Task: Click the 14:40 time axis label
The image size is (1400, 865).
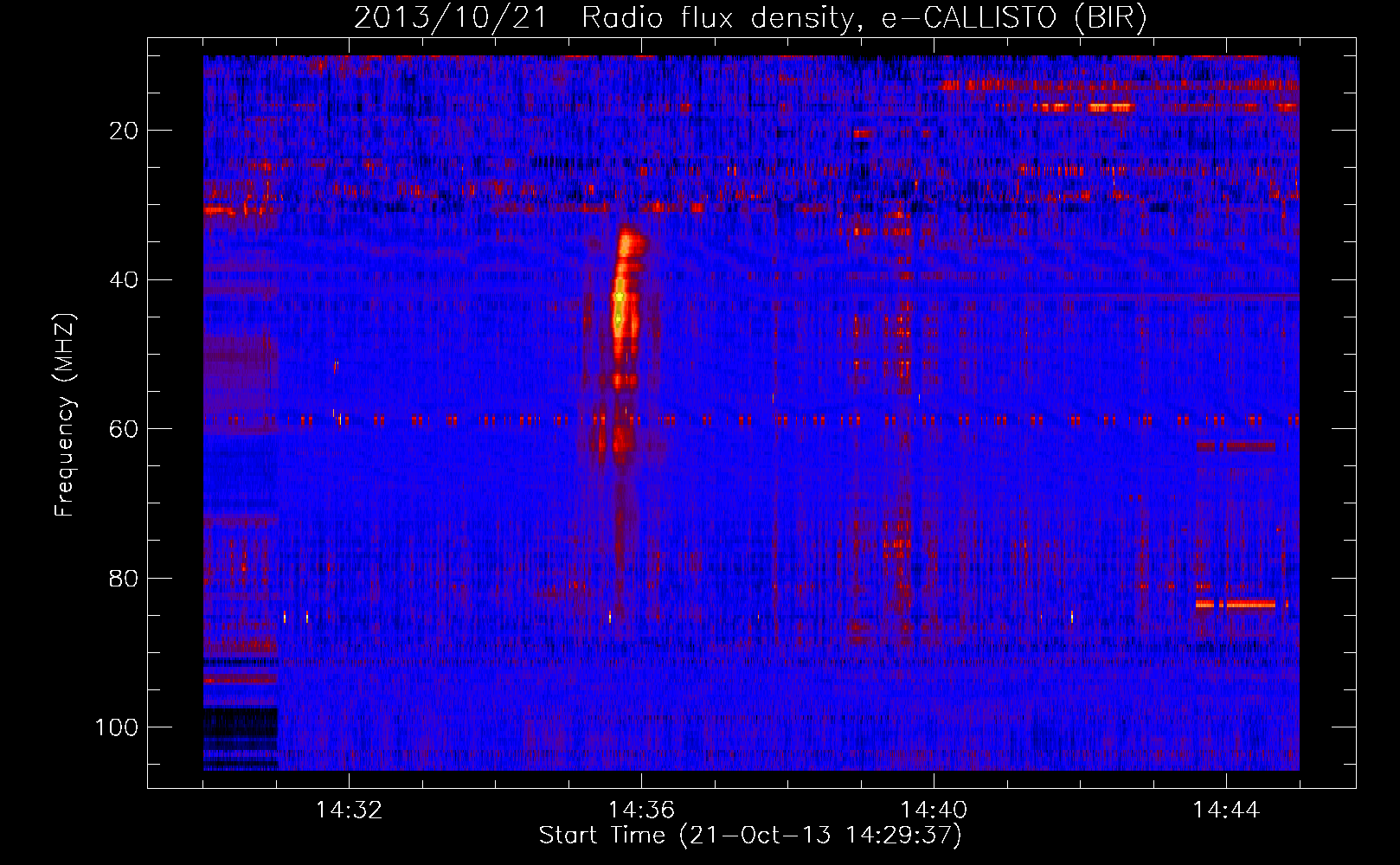Action: tap(934, 811)
